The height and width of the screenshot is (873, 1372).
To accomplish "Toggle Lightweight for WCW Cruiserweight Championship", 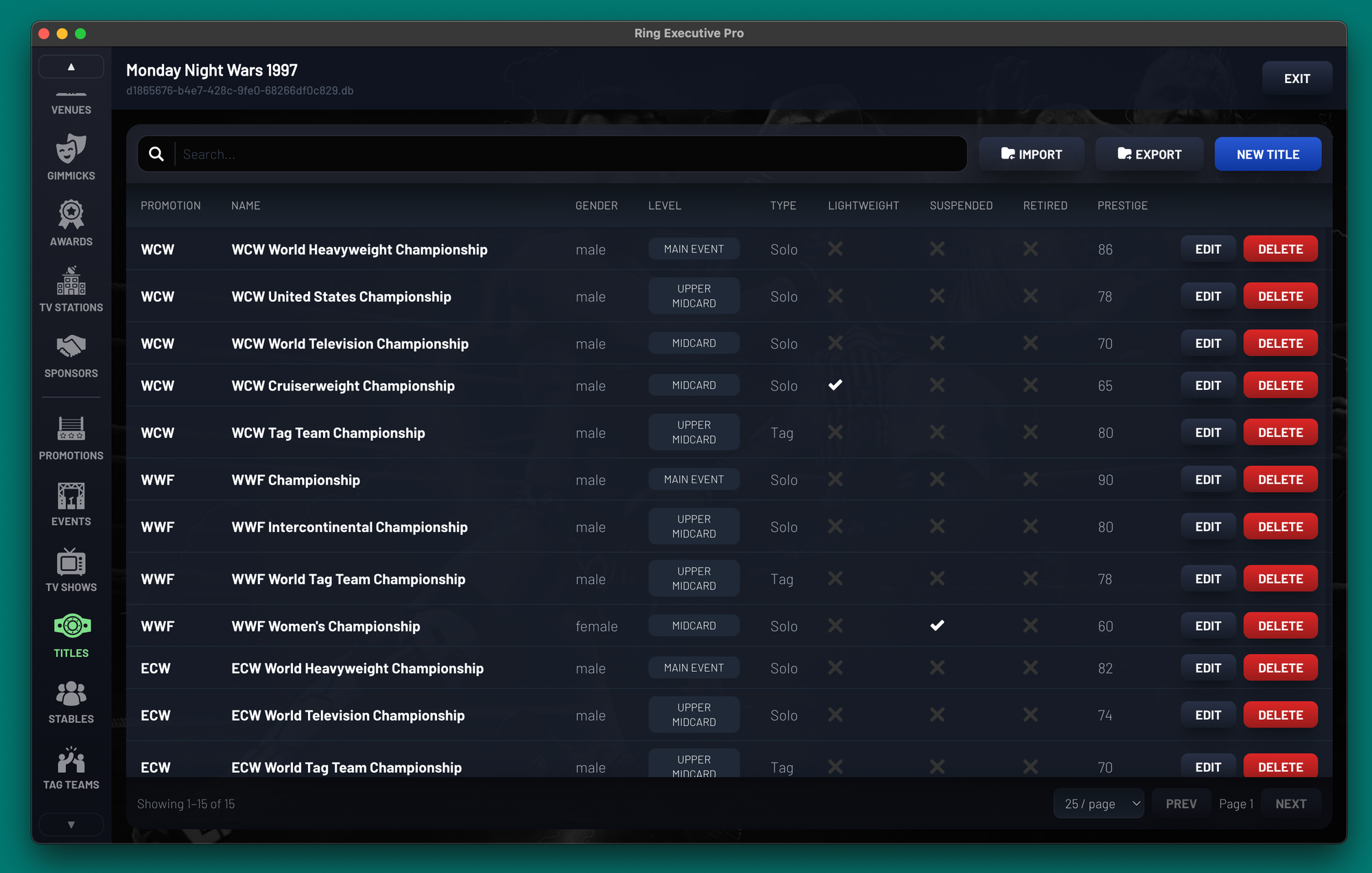I will coord(835,385).
